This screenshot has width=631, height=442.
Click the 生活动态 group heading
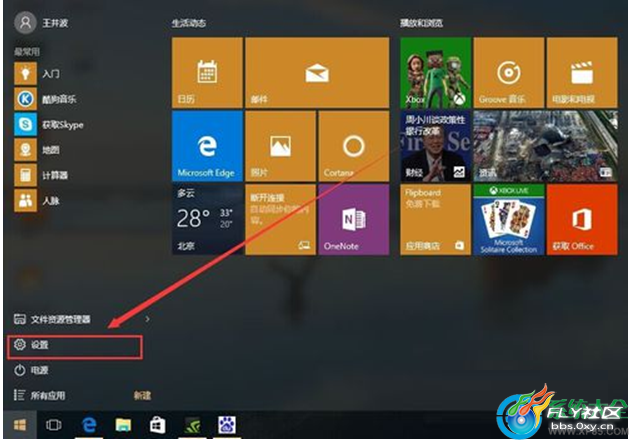click(189, 23)
